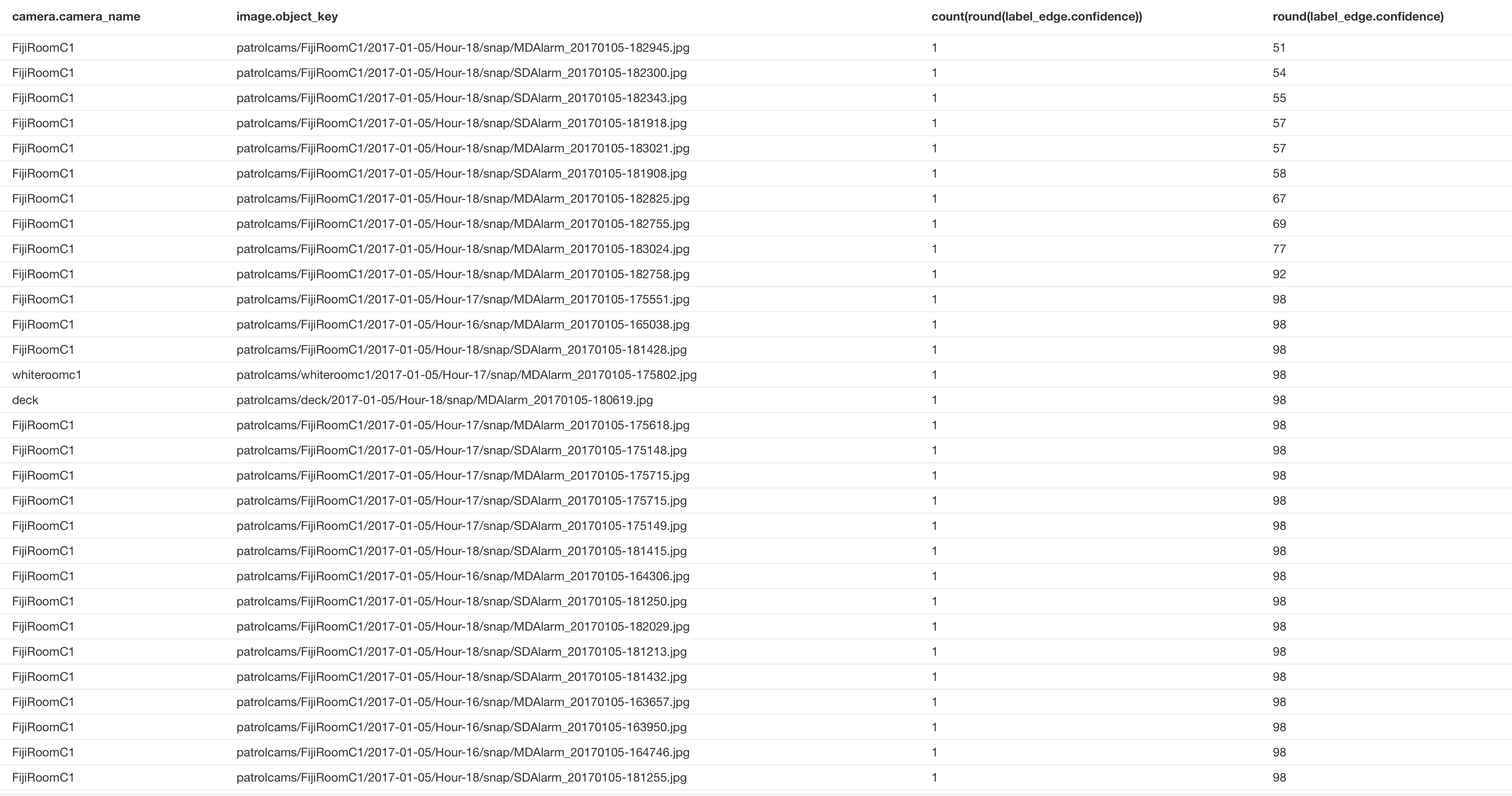Select object key ending SDAlarm_20170105-175715.jpg
This screenshot has height=796, width=1512.
[461, 501]
